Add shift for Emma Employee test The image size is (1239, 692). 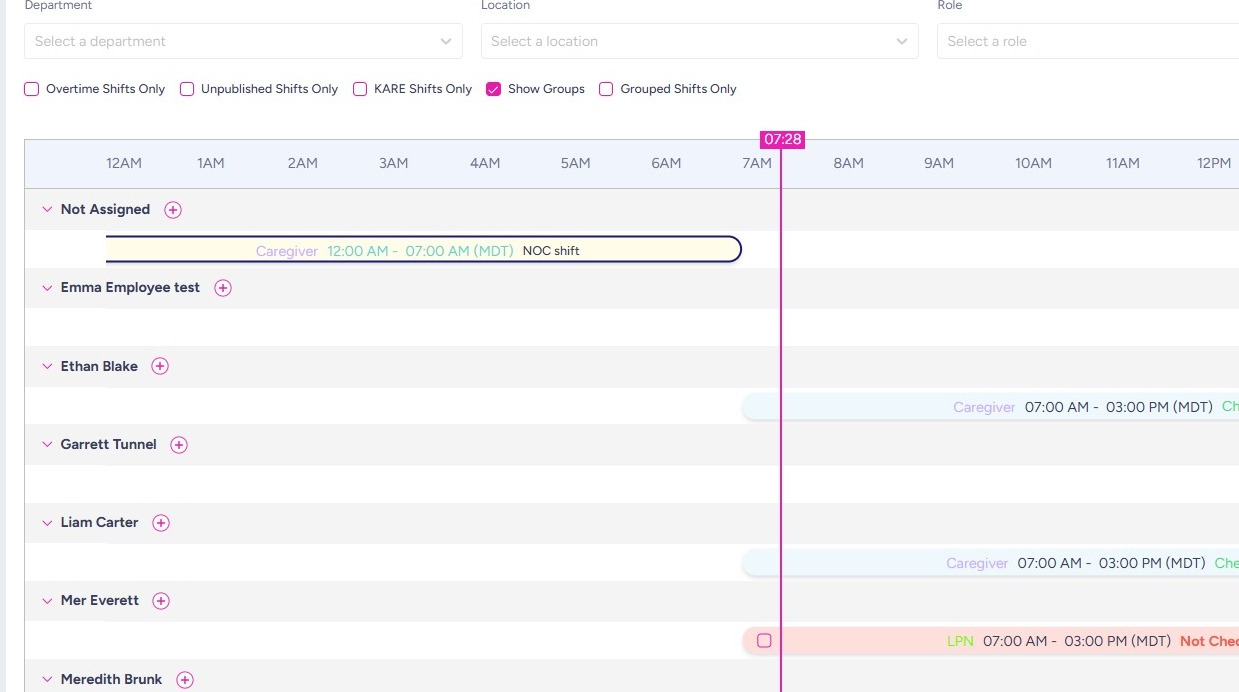tap(223, 288)
